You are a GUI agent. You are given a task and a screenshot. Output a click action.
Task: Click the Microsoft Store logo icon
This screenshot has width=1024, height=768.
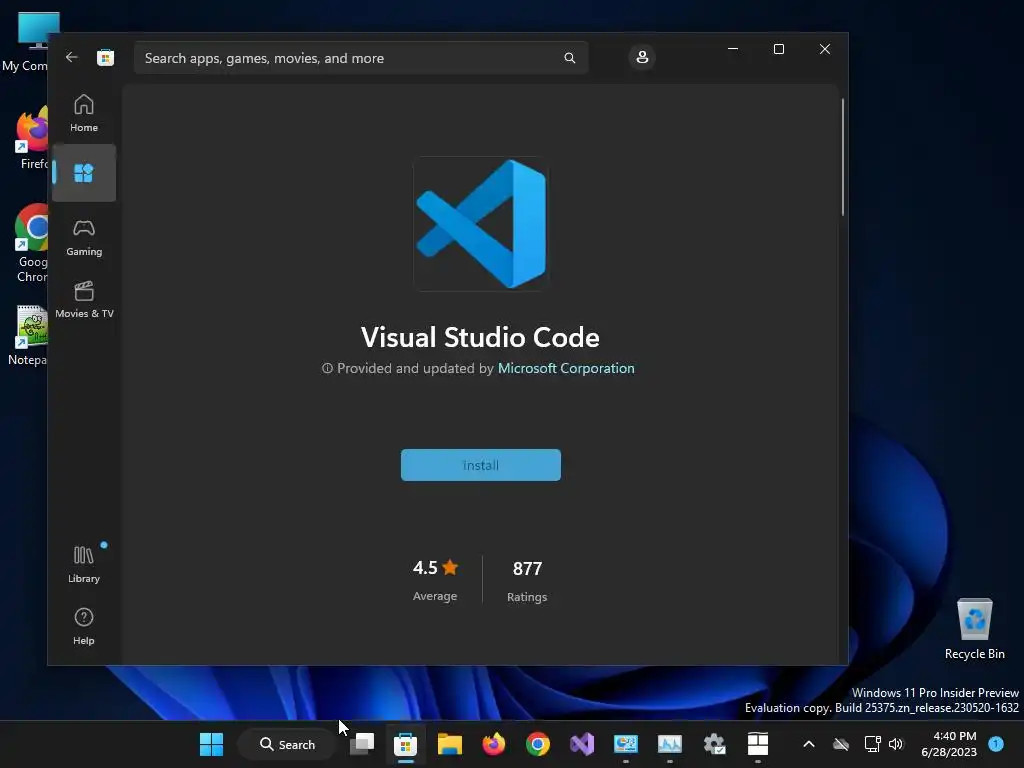(x=105, y=57)
